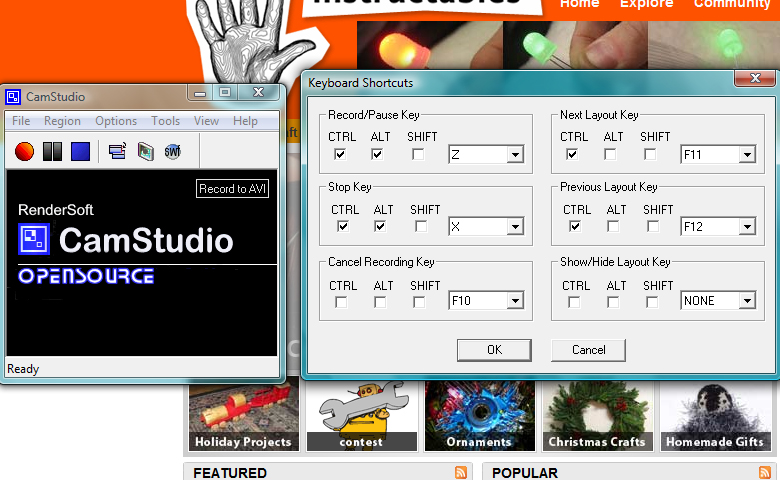Open the Options menu in CamStudio
Image resolution: width=780 pixels, height=480 pixels.
116,121
